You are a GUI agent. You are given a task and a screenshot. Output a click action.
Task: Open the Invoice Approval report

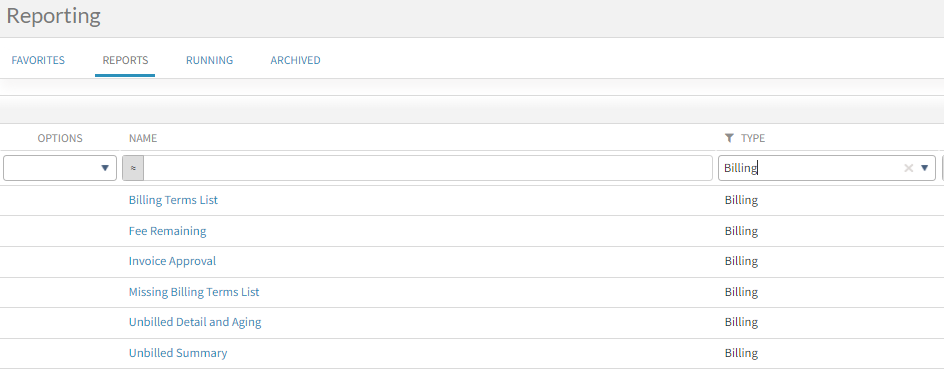172,261
